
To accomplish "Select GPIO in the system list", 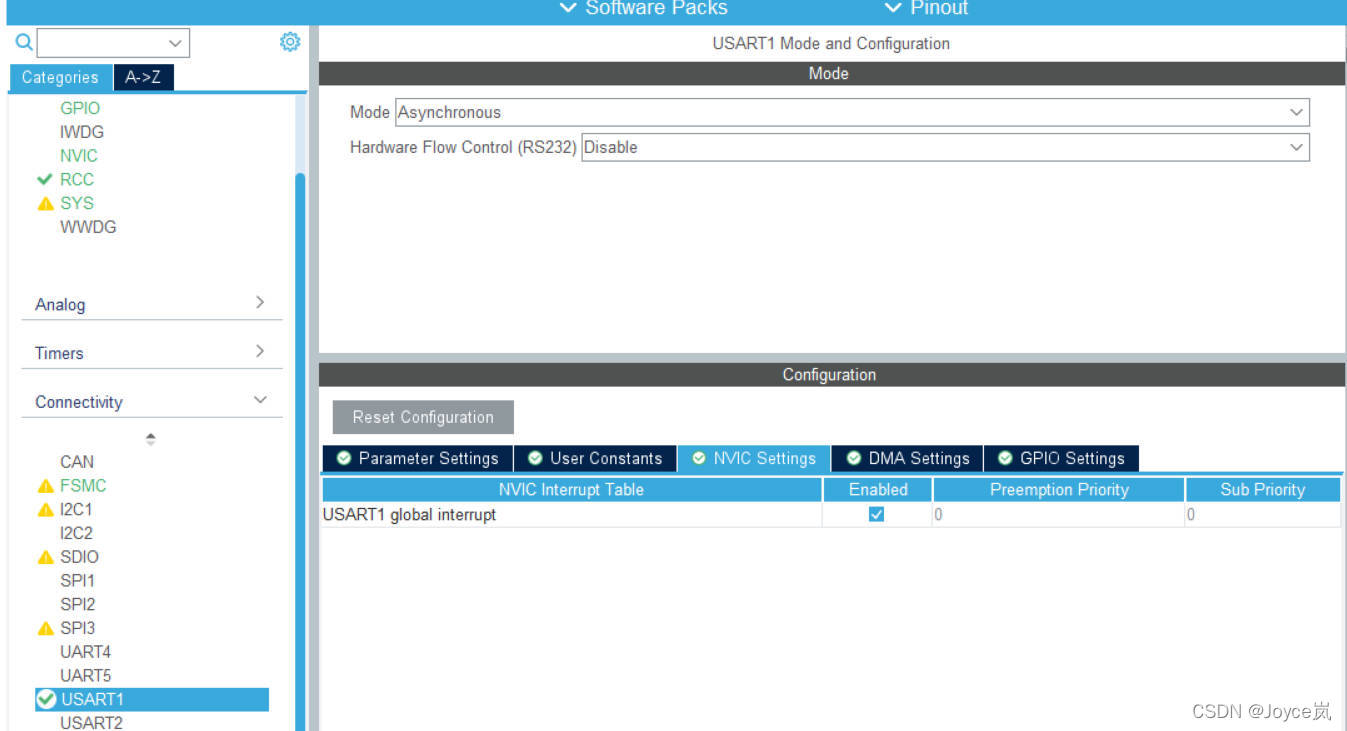I will [x=80, y=108].
